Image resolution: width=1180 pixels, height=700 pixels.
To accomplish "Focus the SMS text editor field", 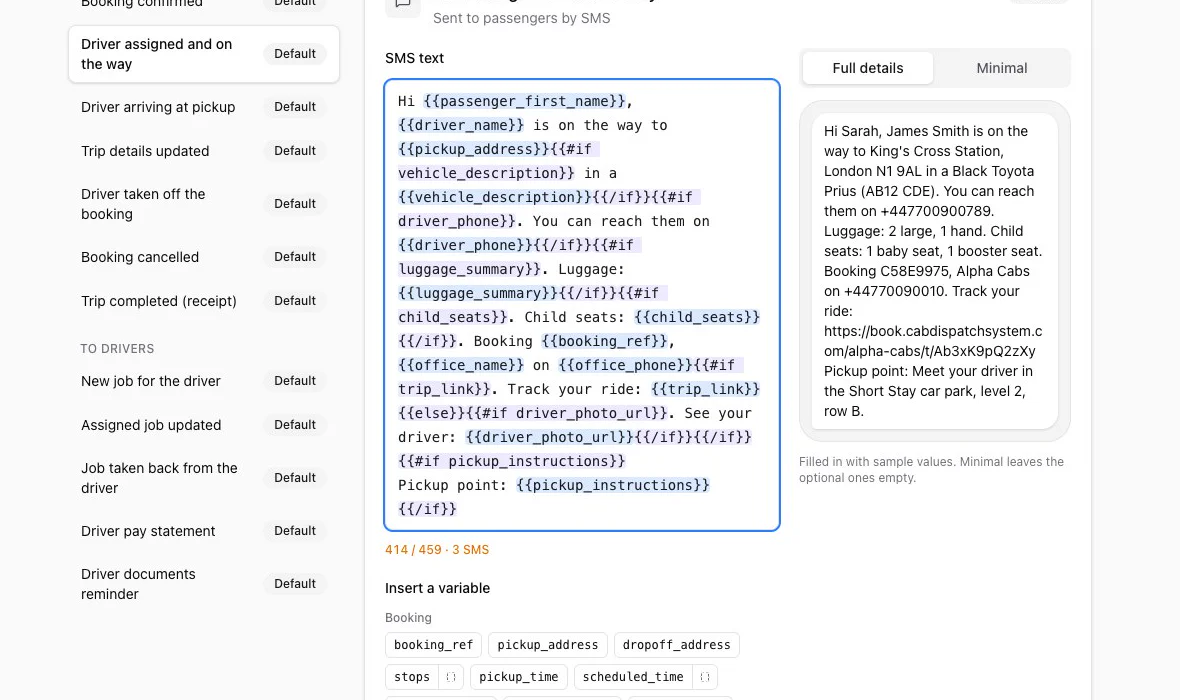I will [x=582, y=305].
